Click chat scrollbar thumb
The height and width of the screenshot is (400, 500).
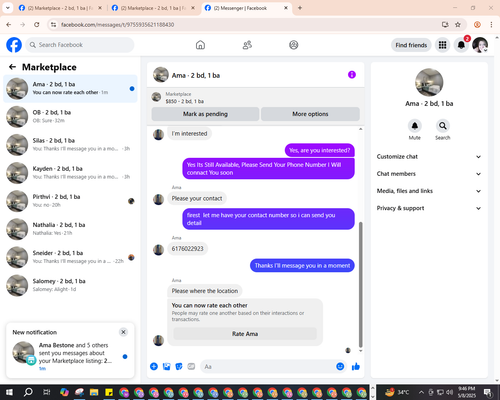click(360, 285)
